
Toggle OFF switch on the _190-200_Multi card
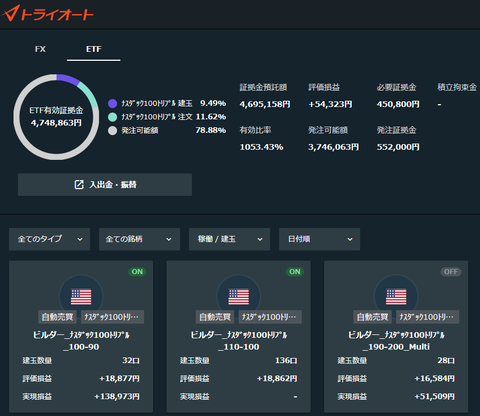[x=451, y=272]
